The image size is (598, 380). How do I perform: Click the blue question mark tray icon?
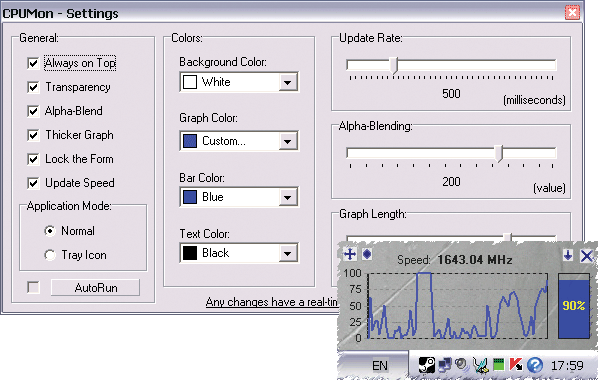click(535, 365)
